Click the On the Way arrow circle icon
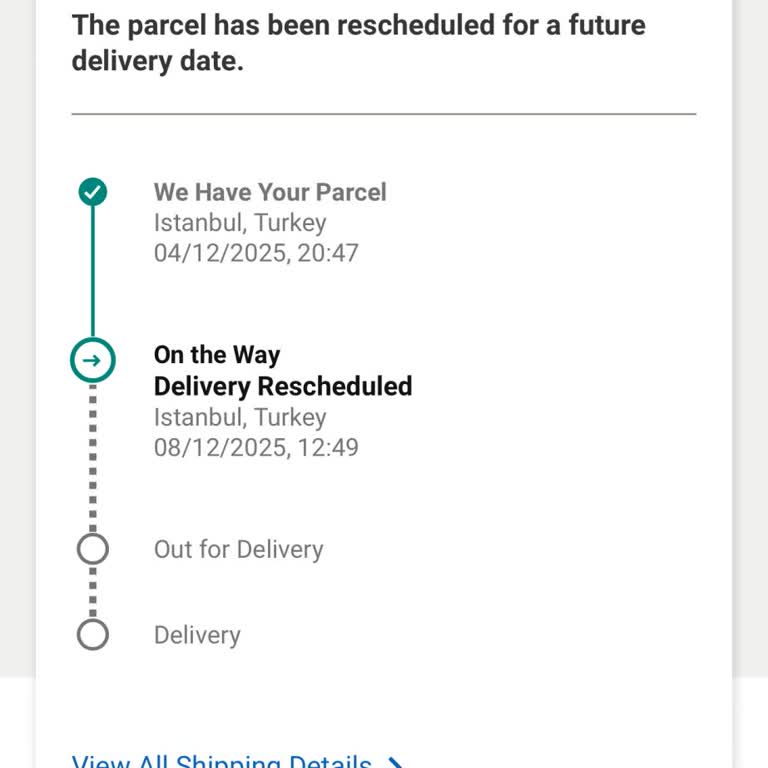 click(93, 360)
